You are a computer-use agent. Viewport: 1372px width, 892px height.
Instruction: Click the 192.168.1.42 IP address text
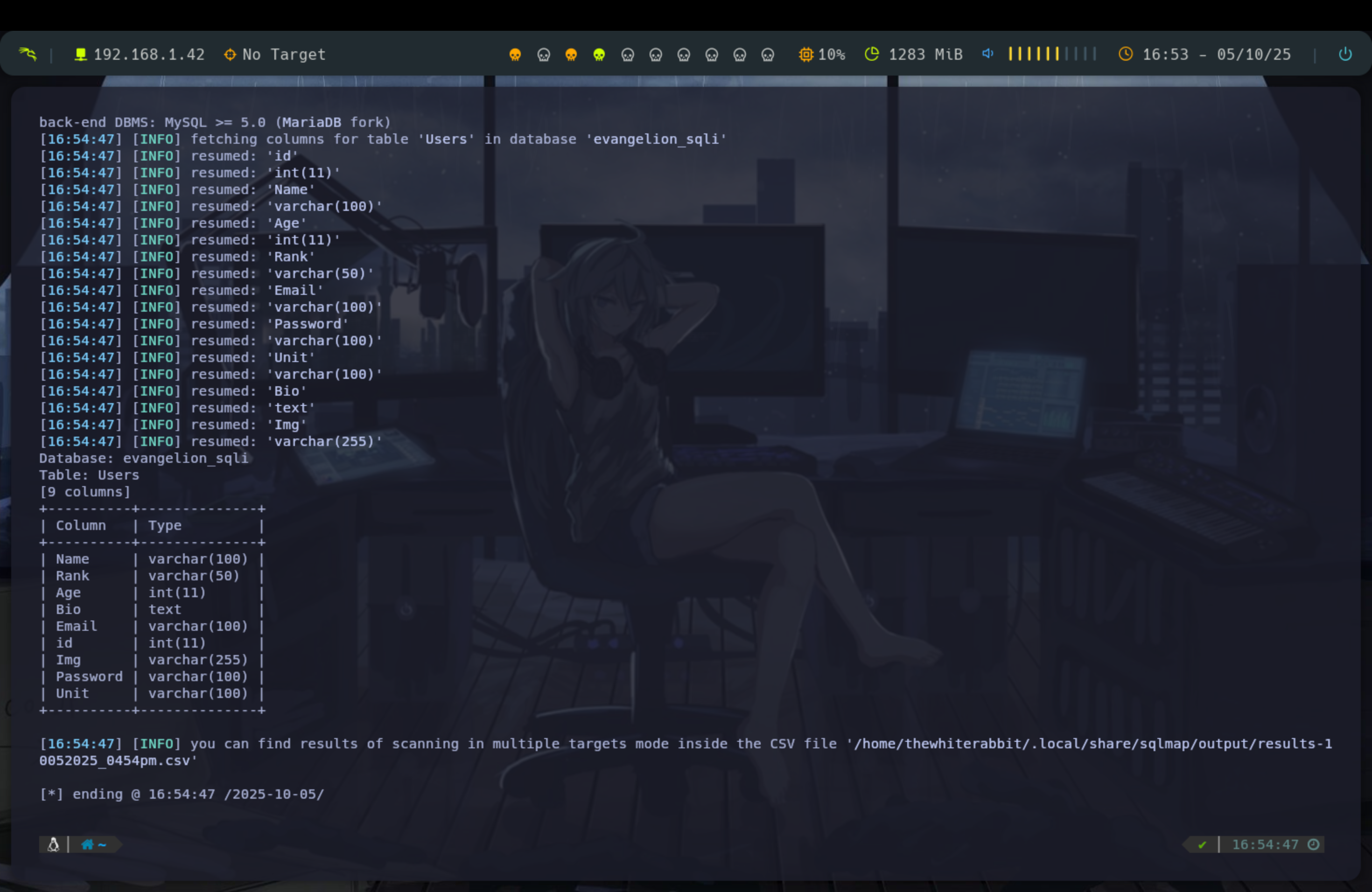(x=149, y=55)
